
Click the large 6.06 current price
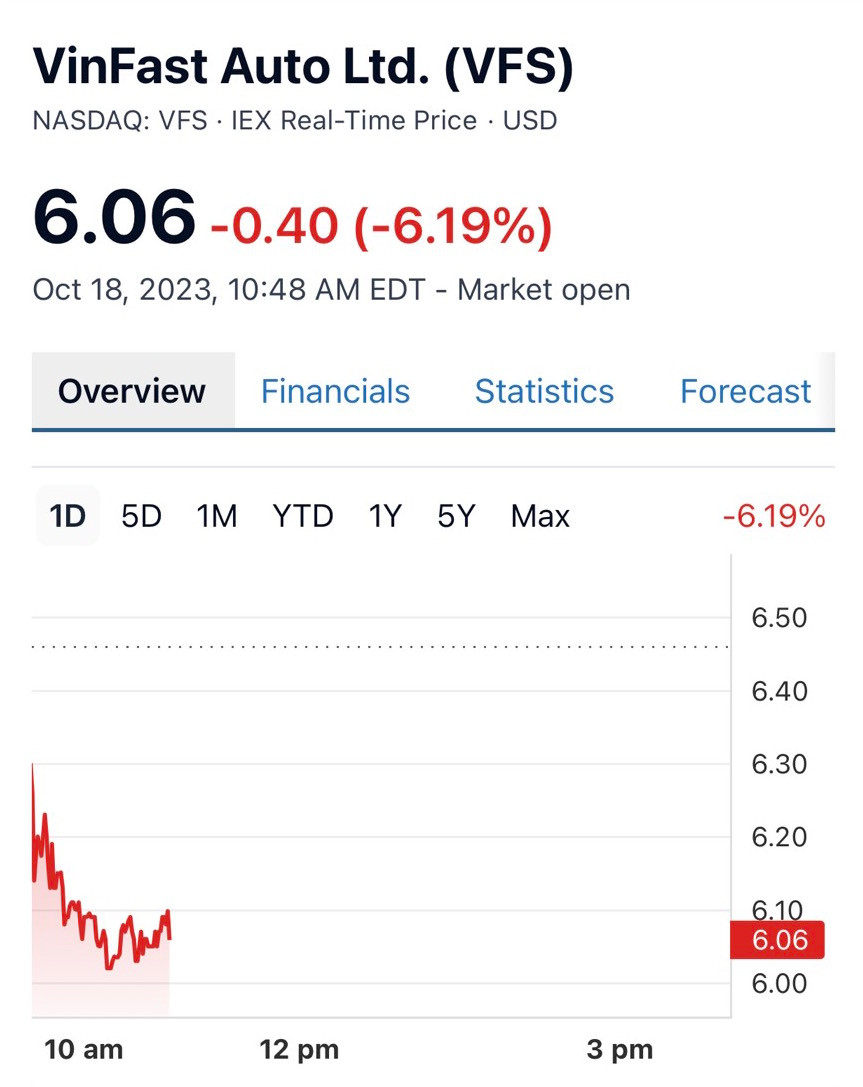(x=114, y=217)
